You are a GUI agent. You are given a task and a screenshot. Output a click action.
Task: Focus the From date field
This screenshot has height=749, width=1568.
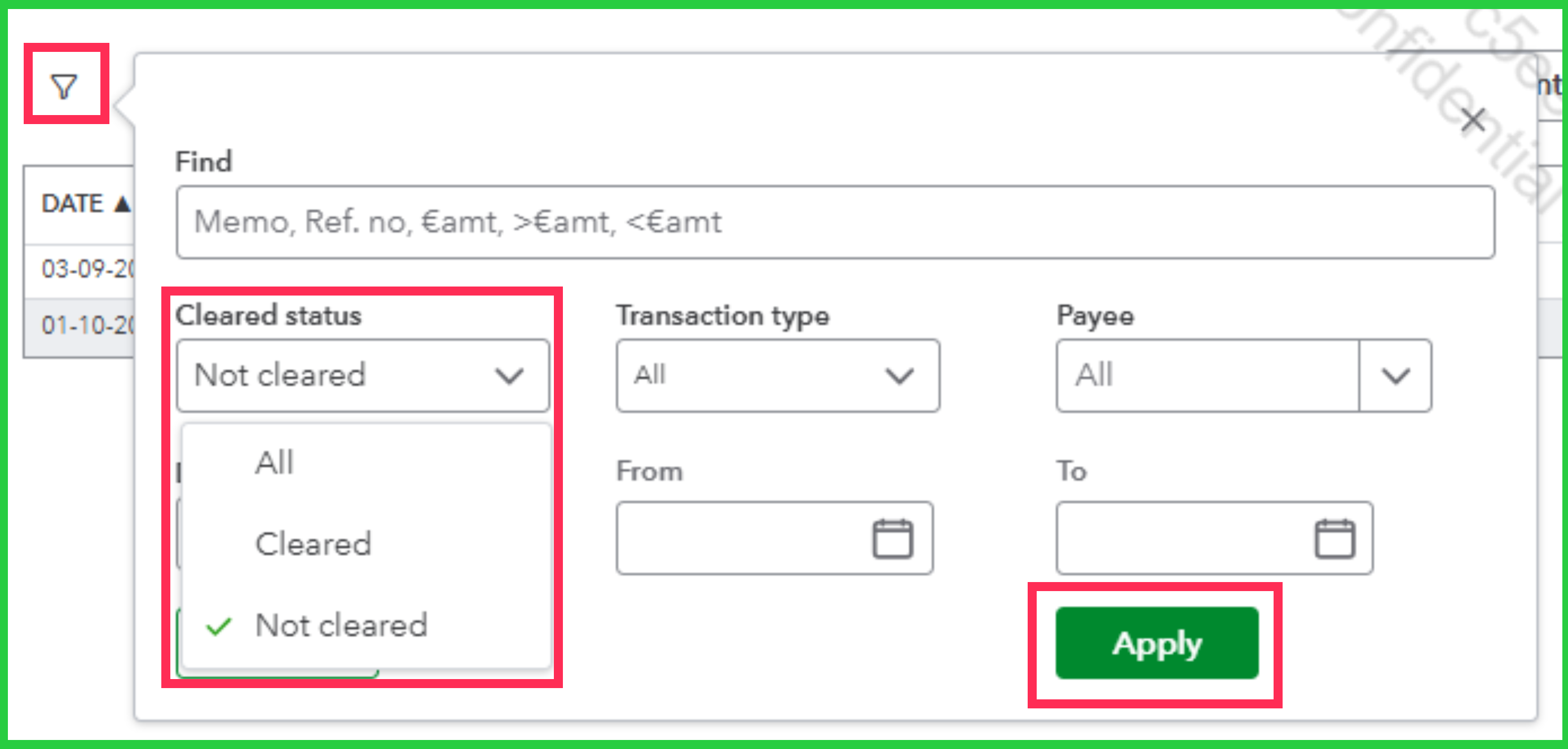coord(743,538)
